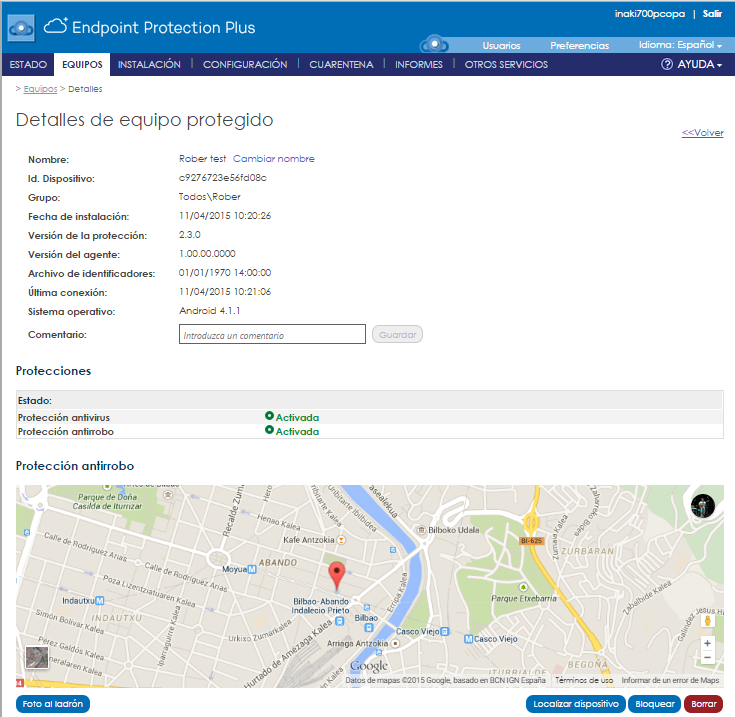Viewport: 735px width, 717px height.
Task: Click the agent version 1.00.00.0000
Action: [x=207, y=254]
